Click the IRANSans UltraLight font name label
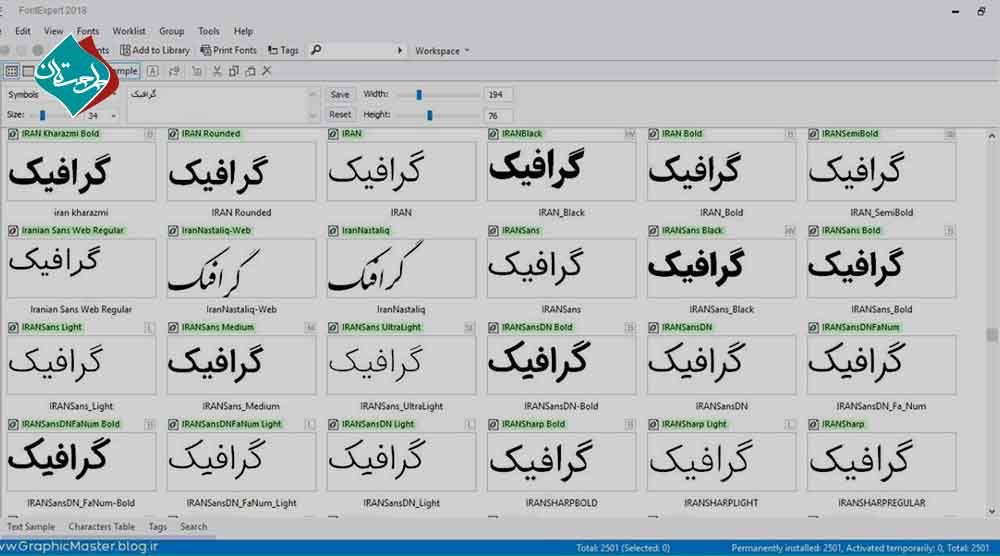The height and width of the screenshot is (556, 1000). coord(381,328)
